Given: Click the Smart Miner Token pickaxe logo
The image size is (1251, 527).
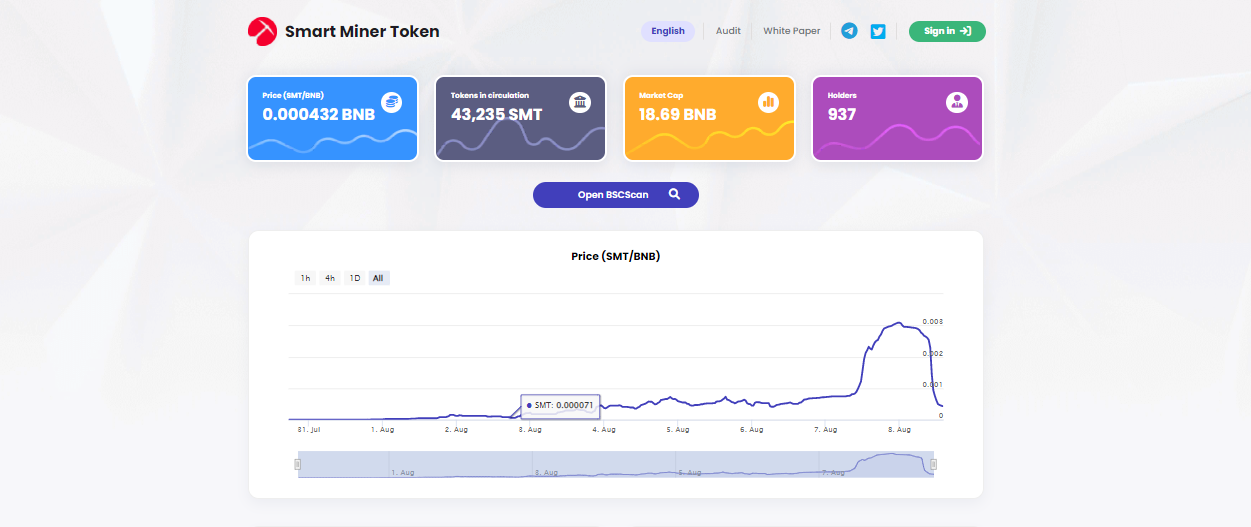Looking at the screenshot, I should (x=262, y=31).
